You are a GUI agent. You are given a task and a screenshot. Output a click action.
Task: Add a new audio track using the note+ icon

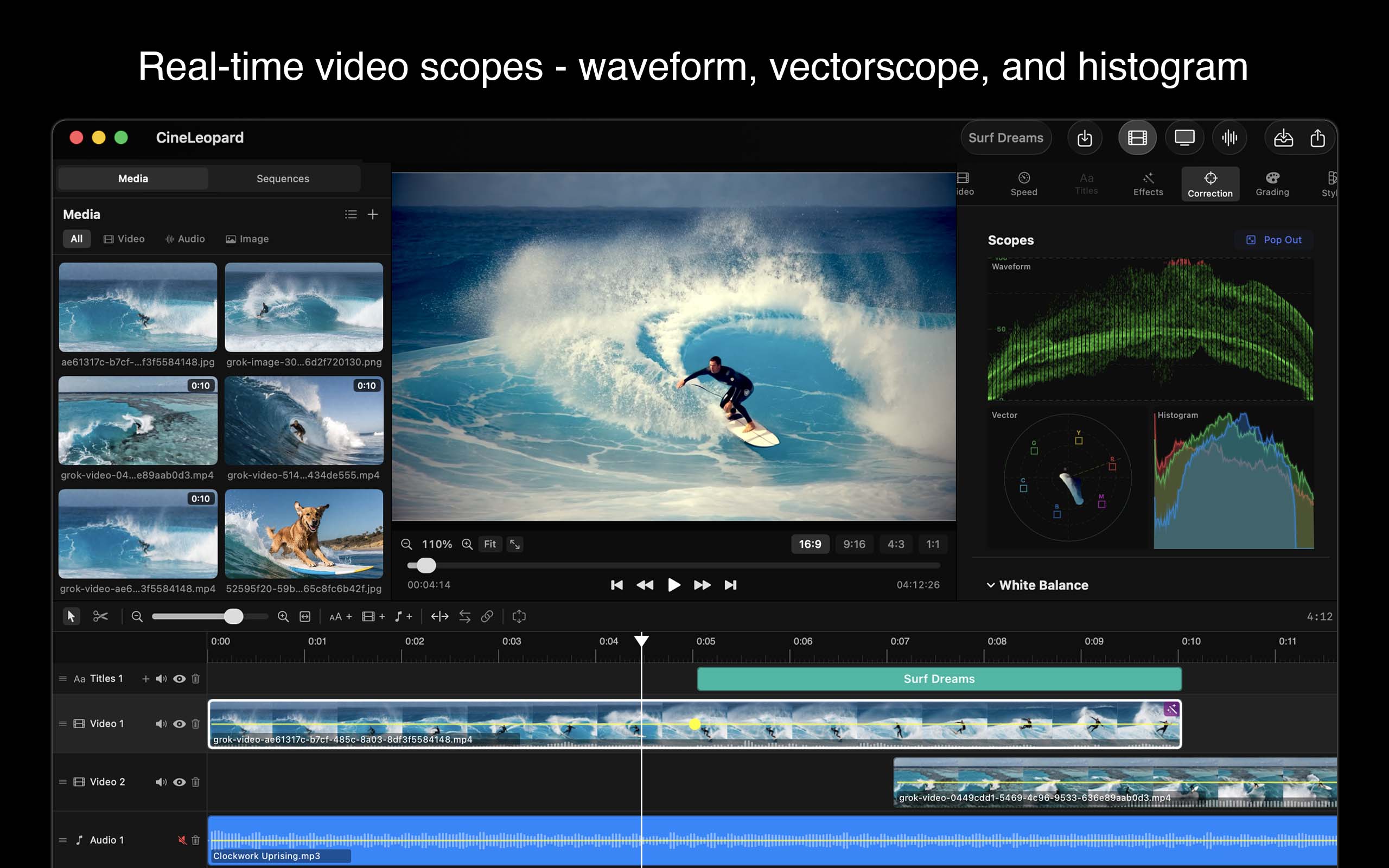(404, 616)
